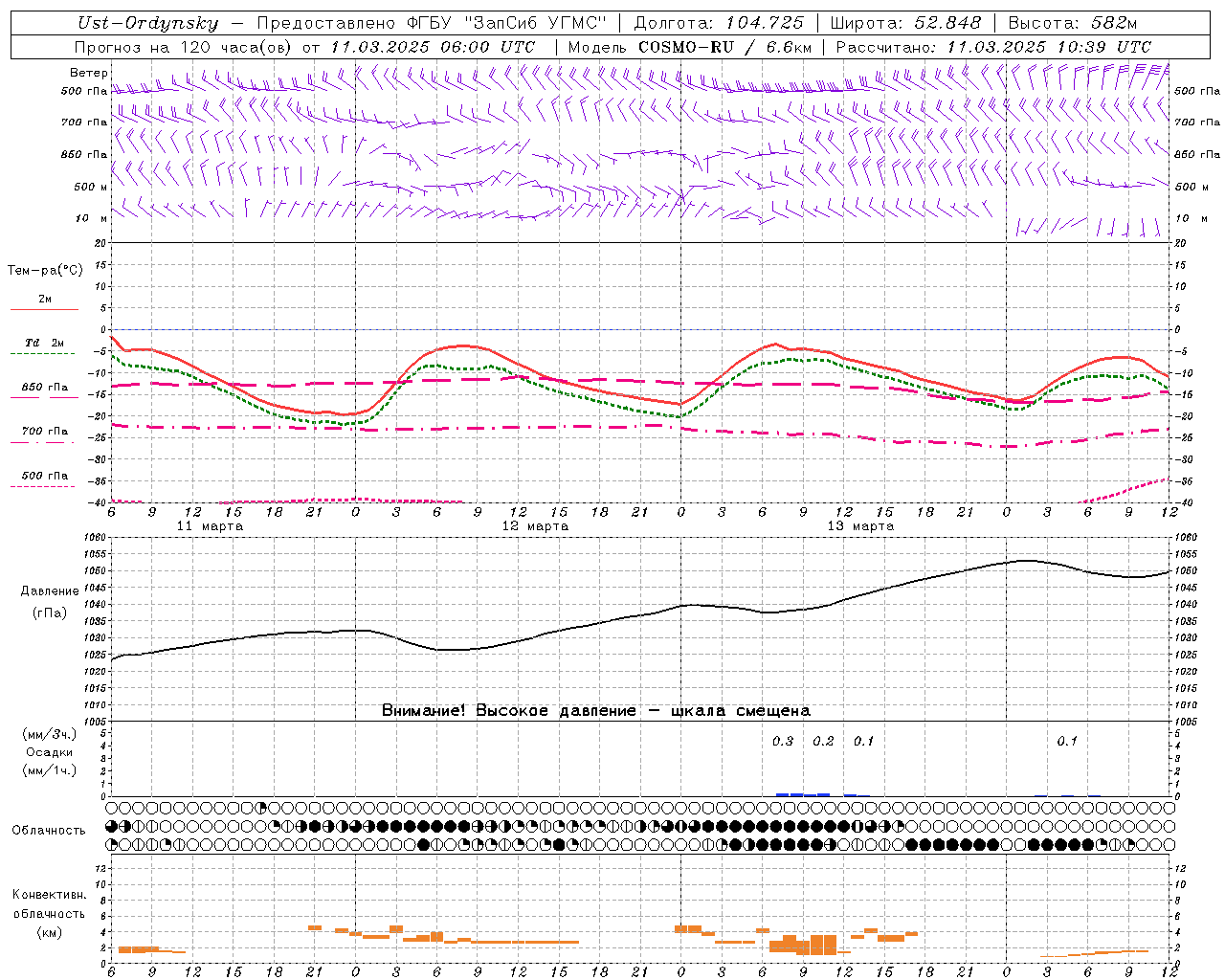The width and height of the screenshot is (1225, 980).
Task: Click the dashed line sample under Td 2м
Action: click(x=44, y=354)
